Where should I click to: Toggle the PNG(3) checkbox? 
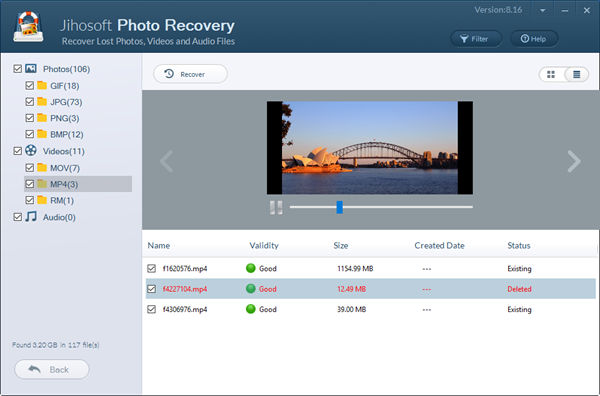pyautogui.click(x=29, y=118)
